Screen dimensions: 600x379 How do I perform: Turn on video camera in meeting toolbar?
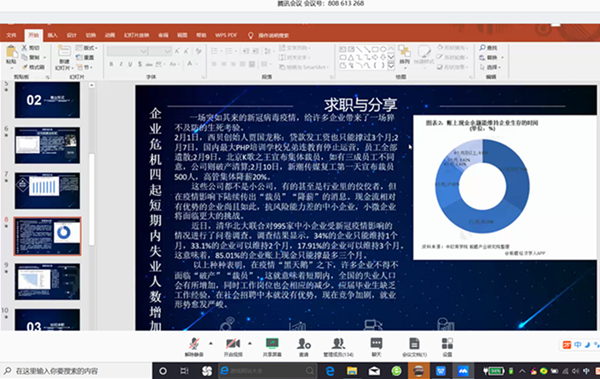233,347
